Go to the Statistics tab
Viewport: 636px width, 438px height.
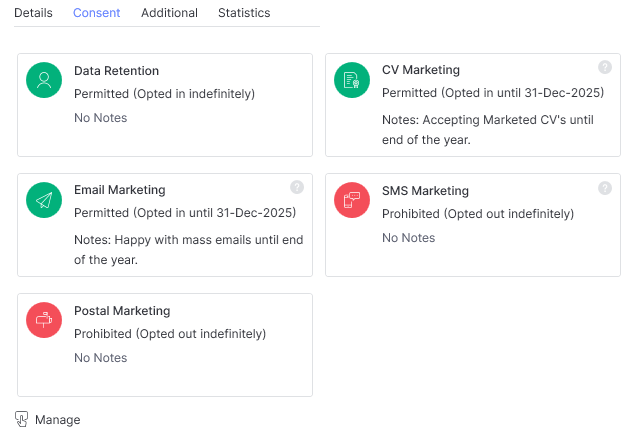244,13
